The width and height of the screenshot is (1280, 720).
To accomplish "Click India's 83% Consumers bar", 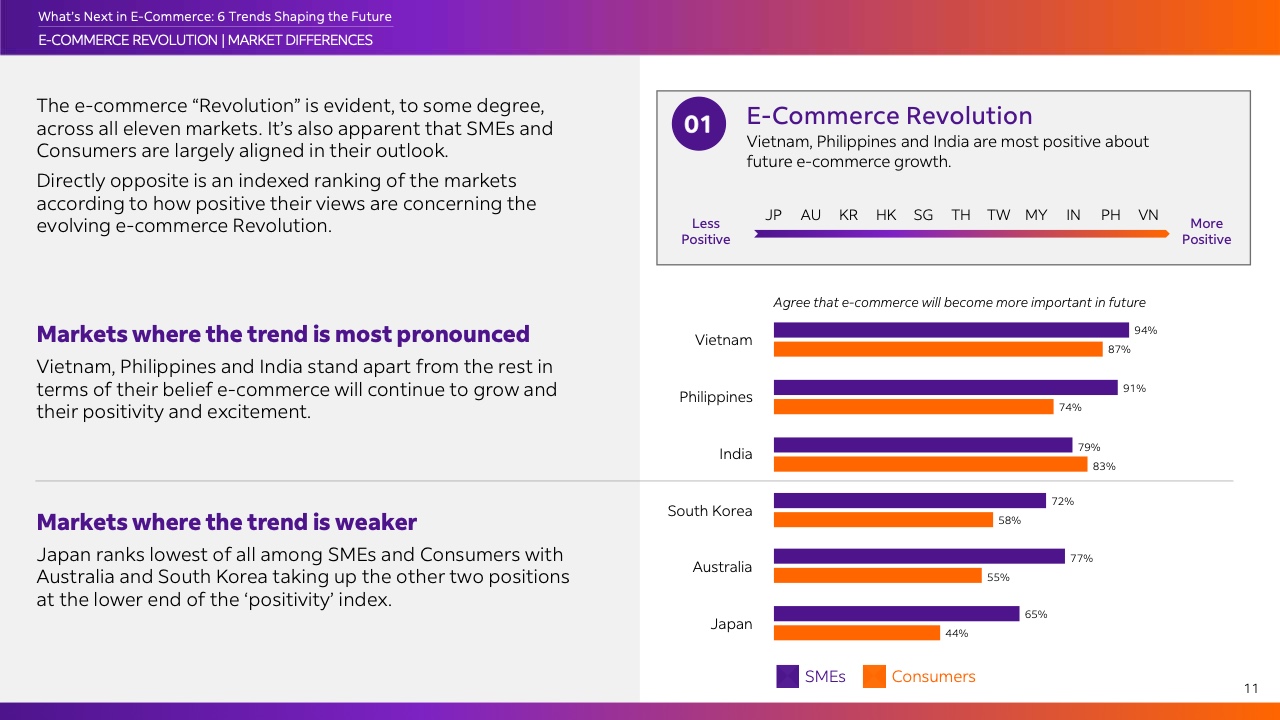I will click(x=930, y=464).
